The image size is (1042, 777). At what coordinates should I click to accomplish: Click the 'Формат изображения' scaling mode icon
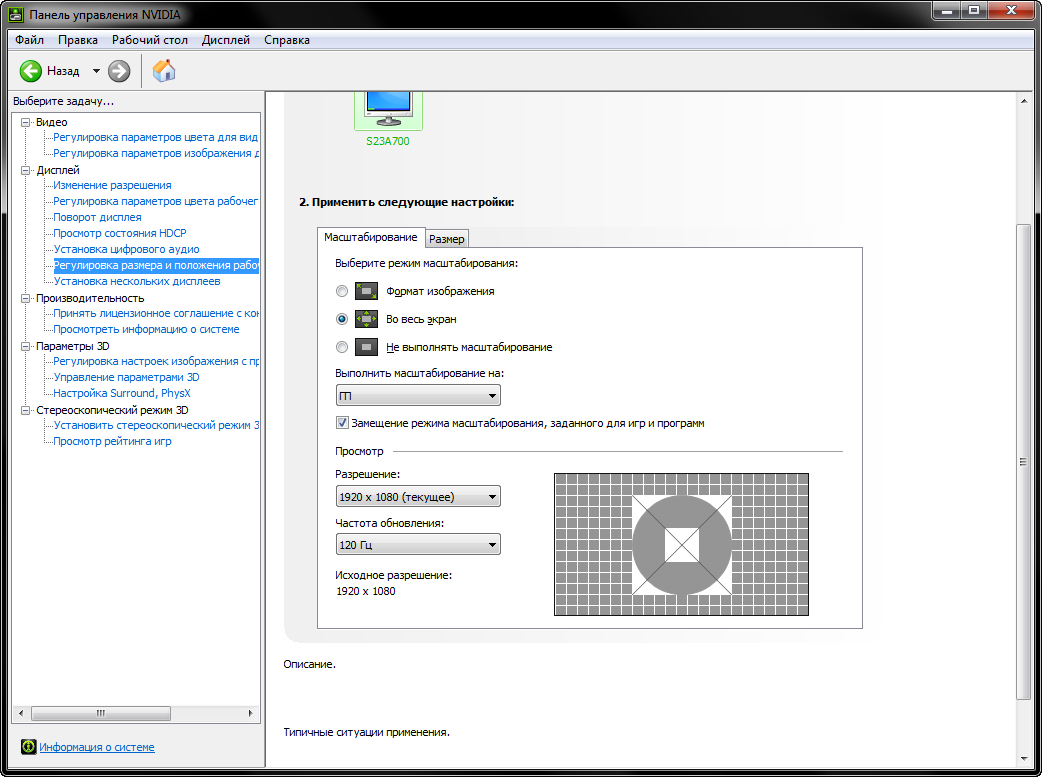[366, 291]
